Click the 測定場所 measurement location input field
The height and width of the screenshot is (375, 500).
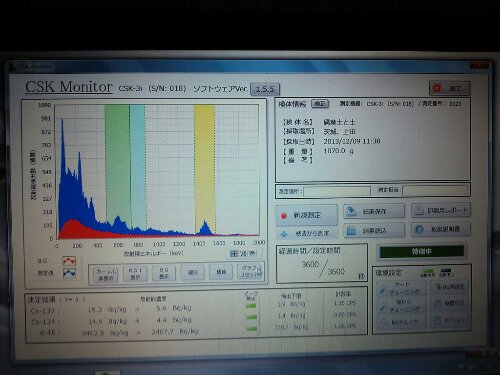point(337,191)
